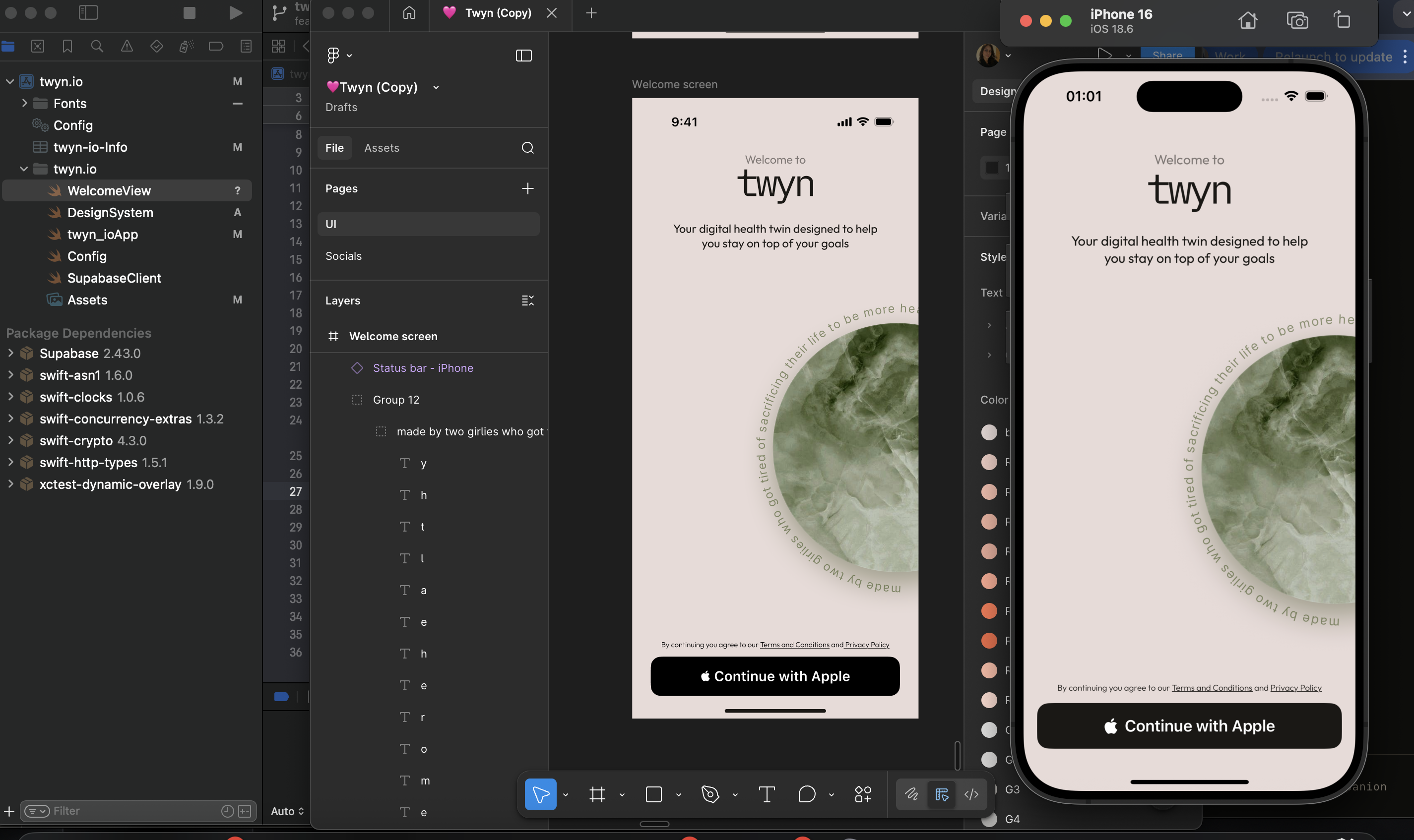The height and width of the screenshot is (840, 1414).
Task: Switch to the File tab
Action: point(335,148)
